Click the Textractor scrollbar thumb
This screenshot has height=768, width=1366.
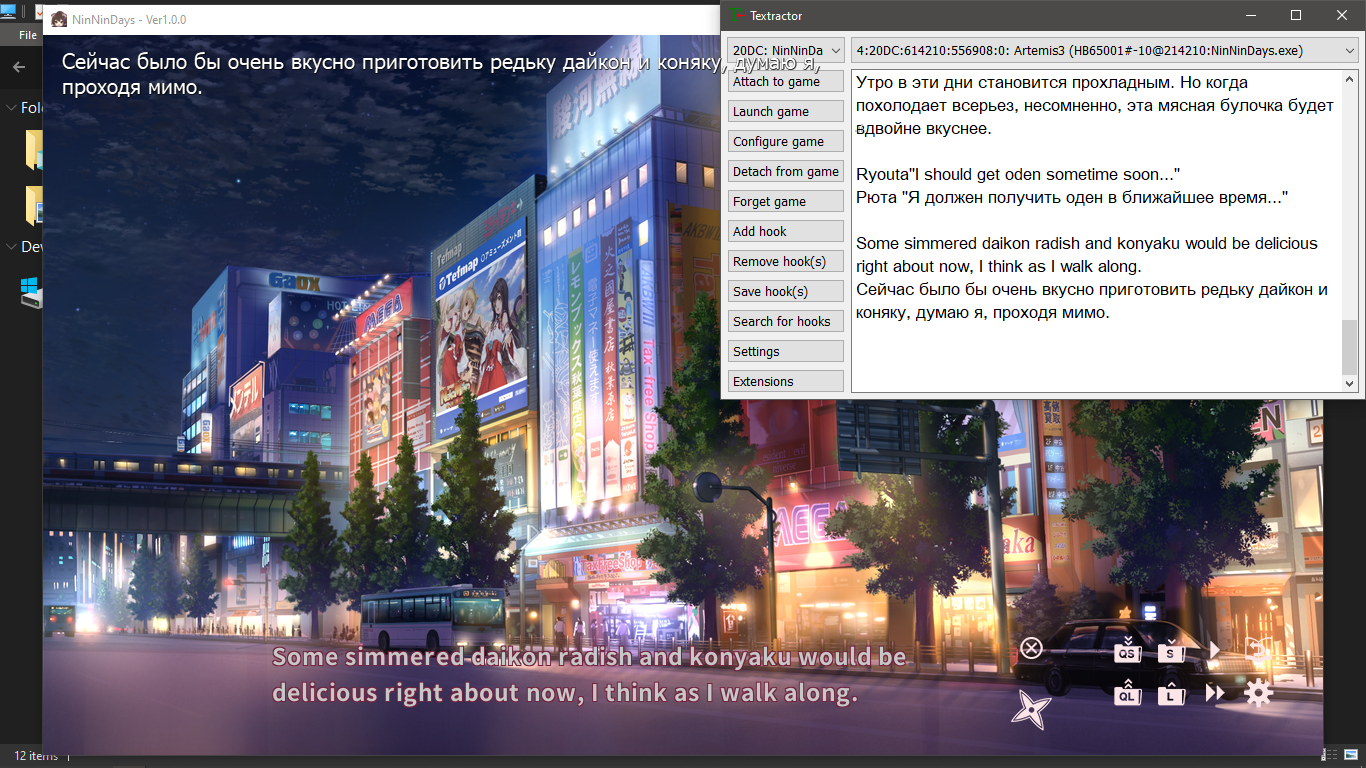(x=1350, y=347)
